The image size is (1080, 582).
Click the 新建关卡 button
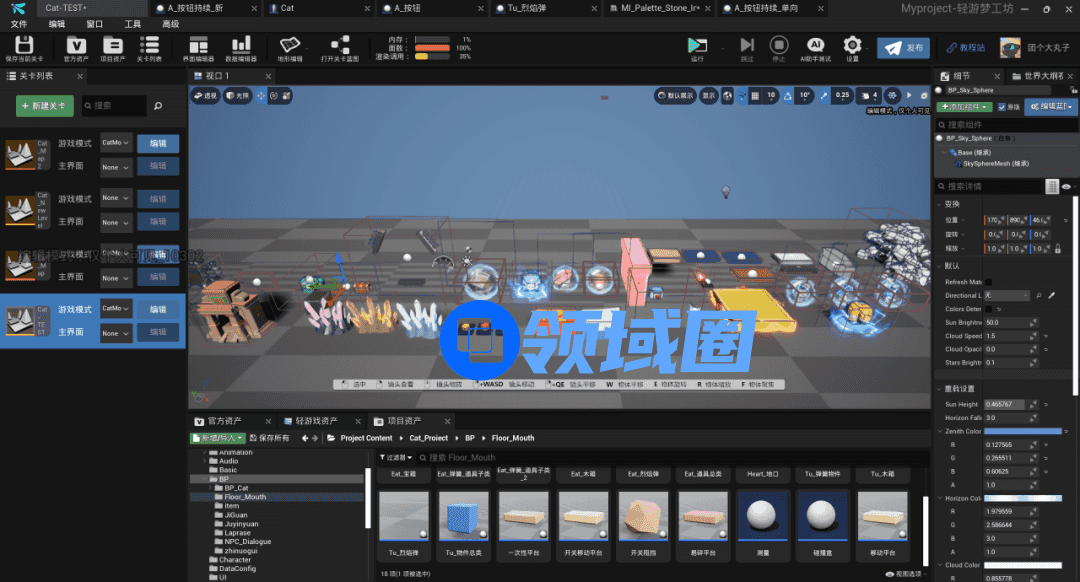tap(45, 106)
